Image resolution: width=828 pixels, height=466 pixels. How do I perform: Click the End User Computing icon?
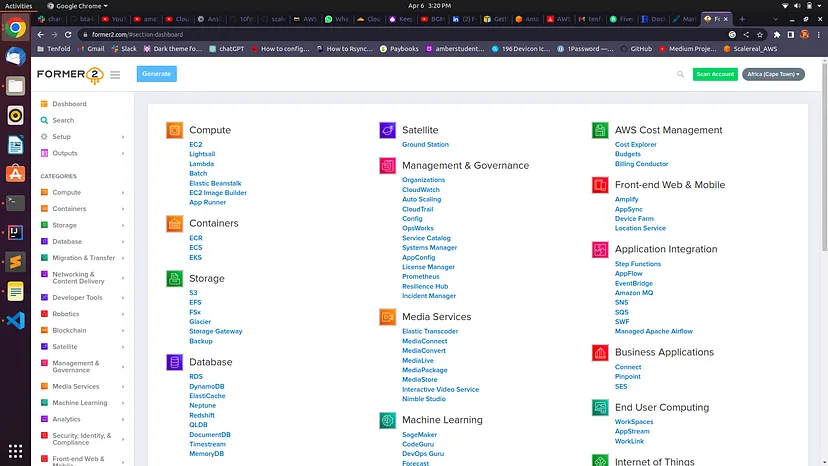pos(600,407)
